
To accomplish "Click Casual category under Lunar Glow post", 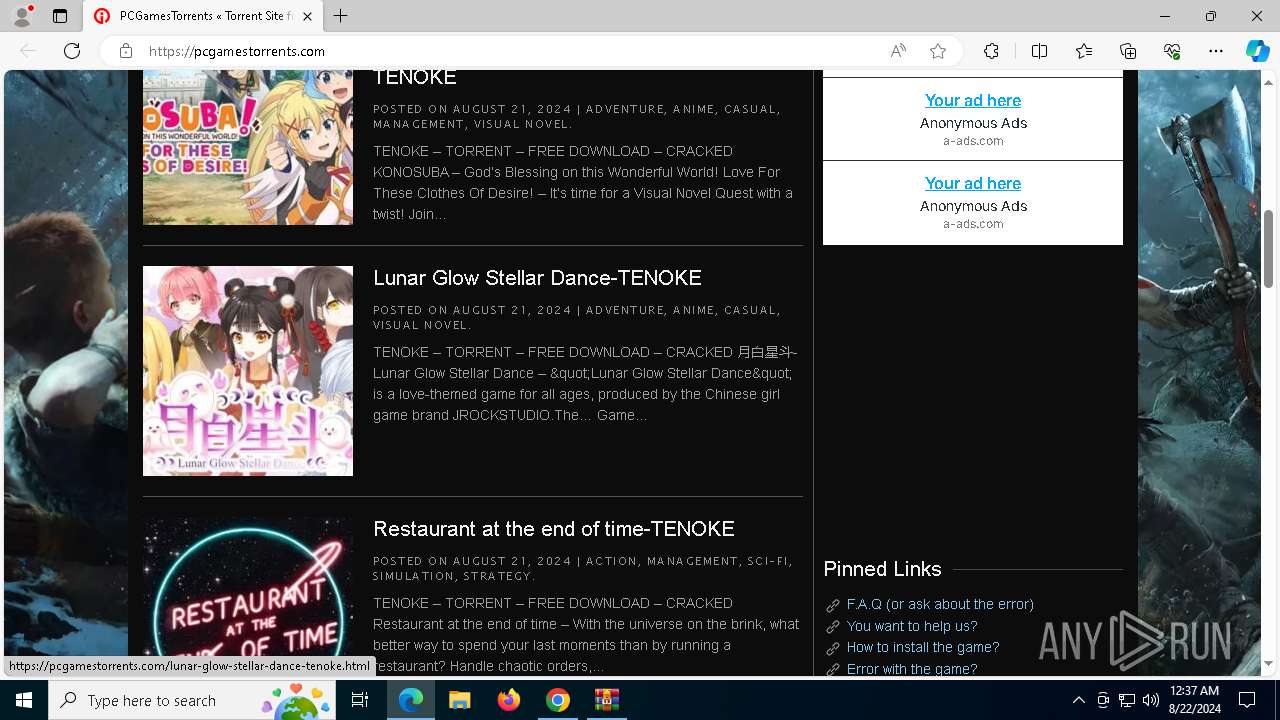I will tap(750, 310).
